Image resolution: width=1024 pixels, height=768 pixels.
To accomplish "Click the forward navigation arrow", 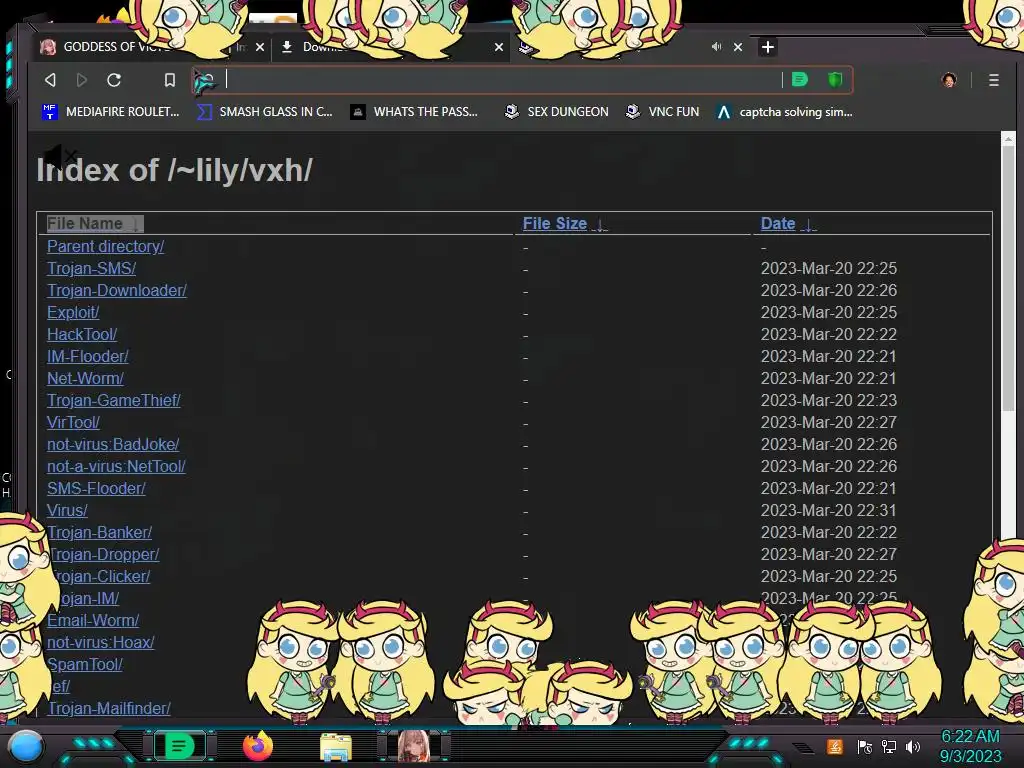I will 82,80.
